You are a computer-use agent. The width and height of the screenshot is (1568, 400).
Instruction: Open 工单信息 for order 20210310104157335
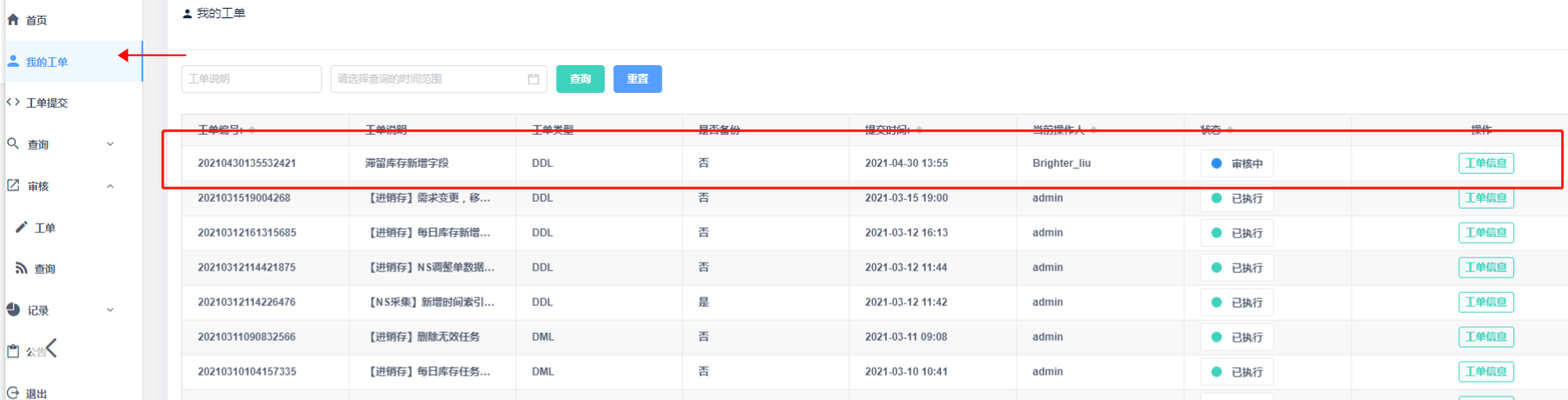click(1485, 372)
